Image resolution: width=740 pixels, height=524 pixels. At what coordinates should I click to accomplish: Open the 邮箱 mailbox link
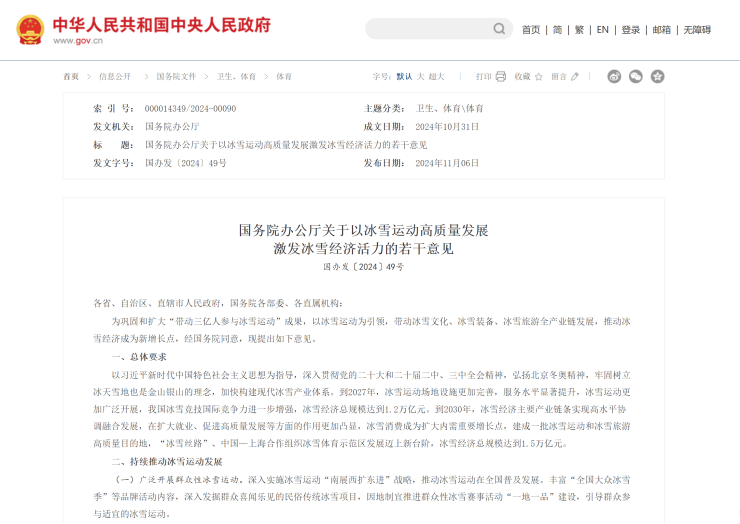(x=661, y=30)
